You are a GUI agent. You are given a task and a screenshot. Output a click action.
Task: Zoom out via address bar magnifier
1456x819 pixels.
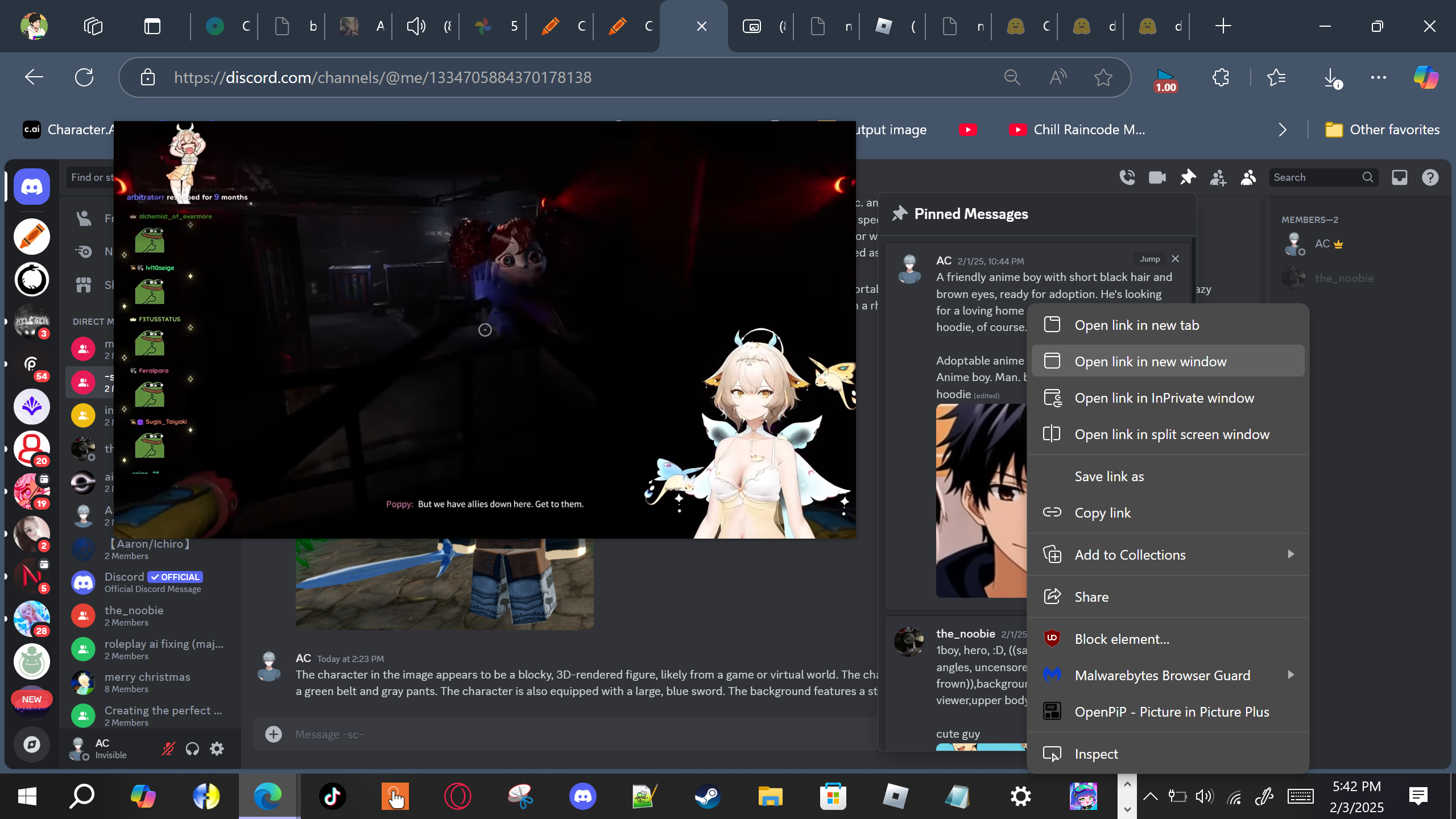1012,77
